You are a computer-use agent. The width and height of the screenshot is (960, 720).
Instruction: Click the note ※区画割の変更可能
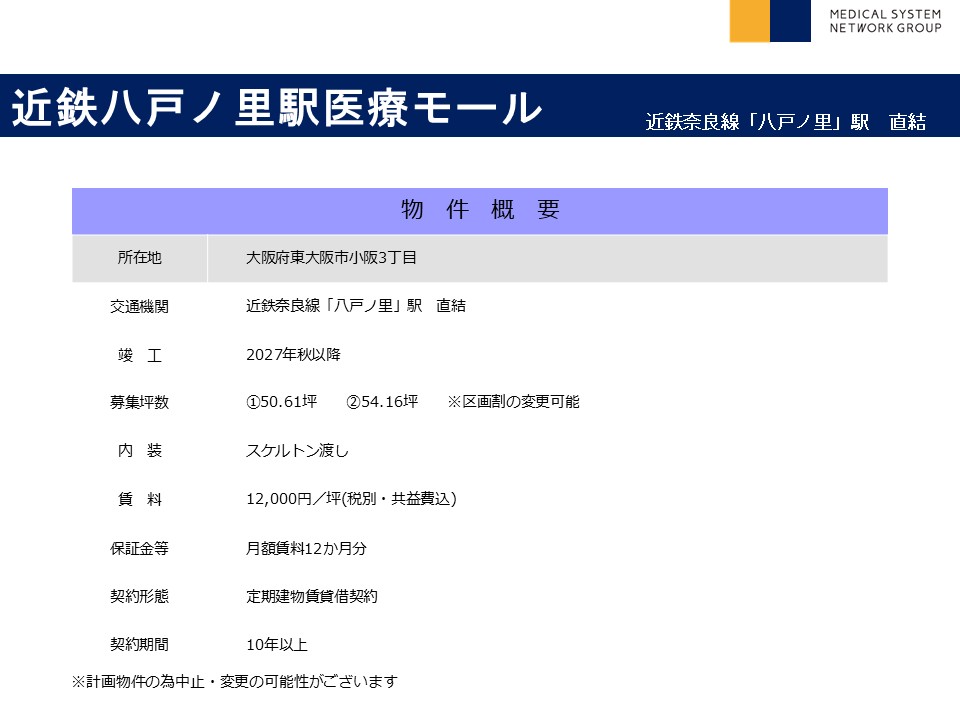[x=514, y=402]
